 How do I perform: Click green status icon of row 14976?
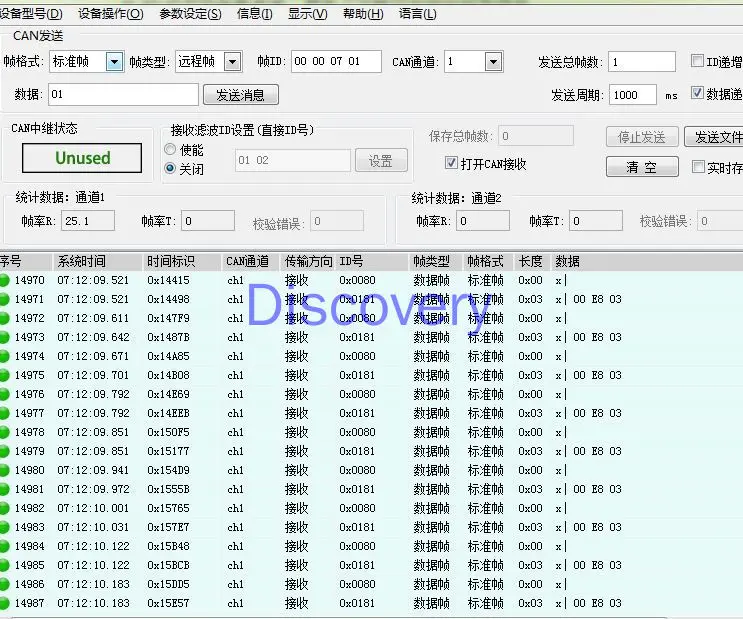click(x=4, y=394)
